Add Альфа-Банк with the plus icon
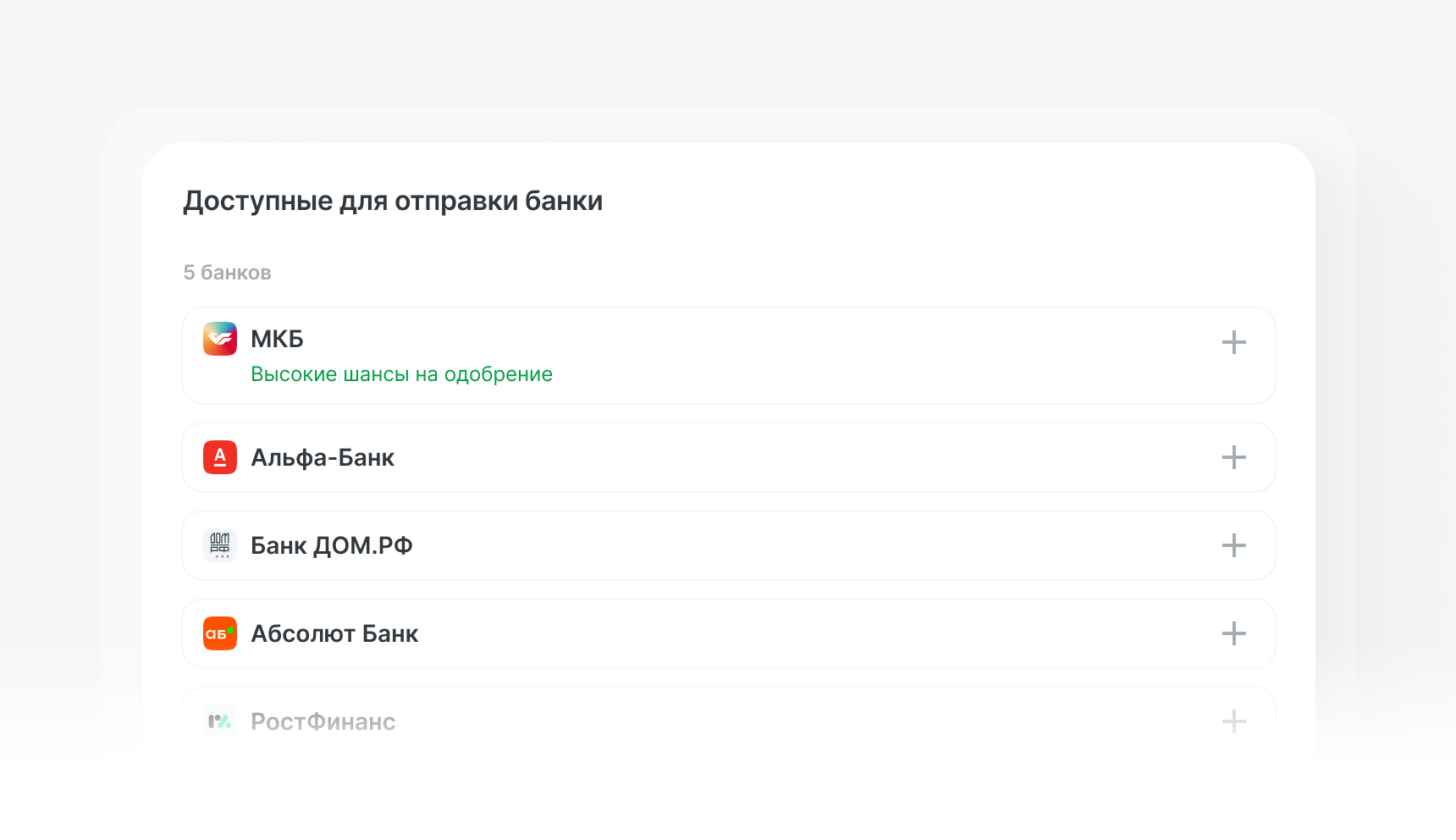 click(x=1234, y=457)
